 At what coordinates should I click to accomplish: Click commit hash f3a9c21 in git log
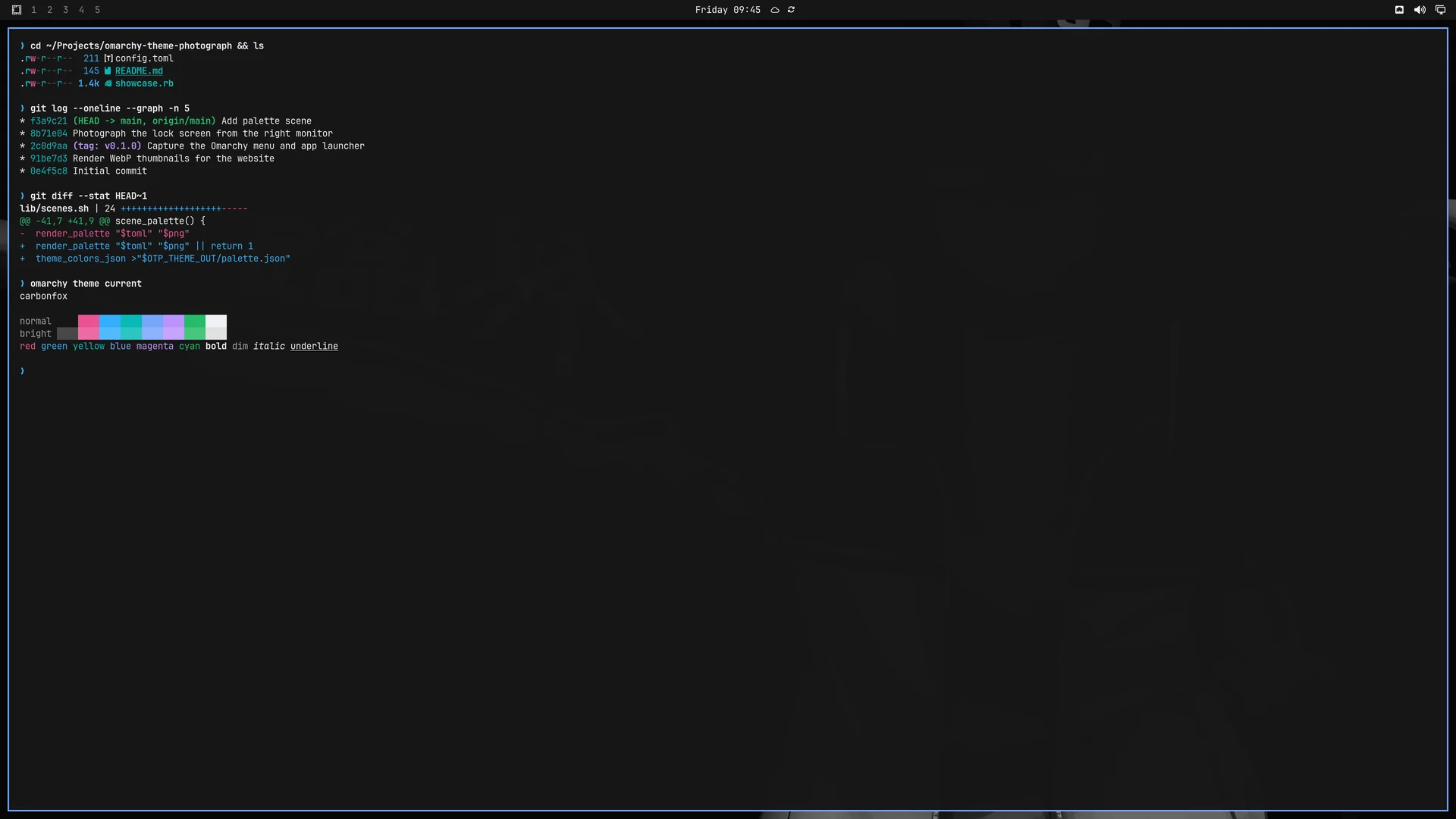tap(49, 121)
